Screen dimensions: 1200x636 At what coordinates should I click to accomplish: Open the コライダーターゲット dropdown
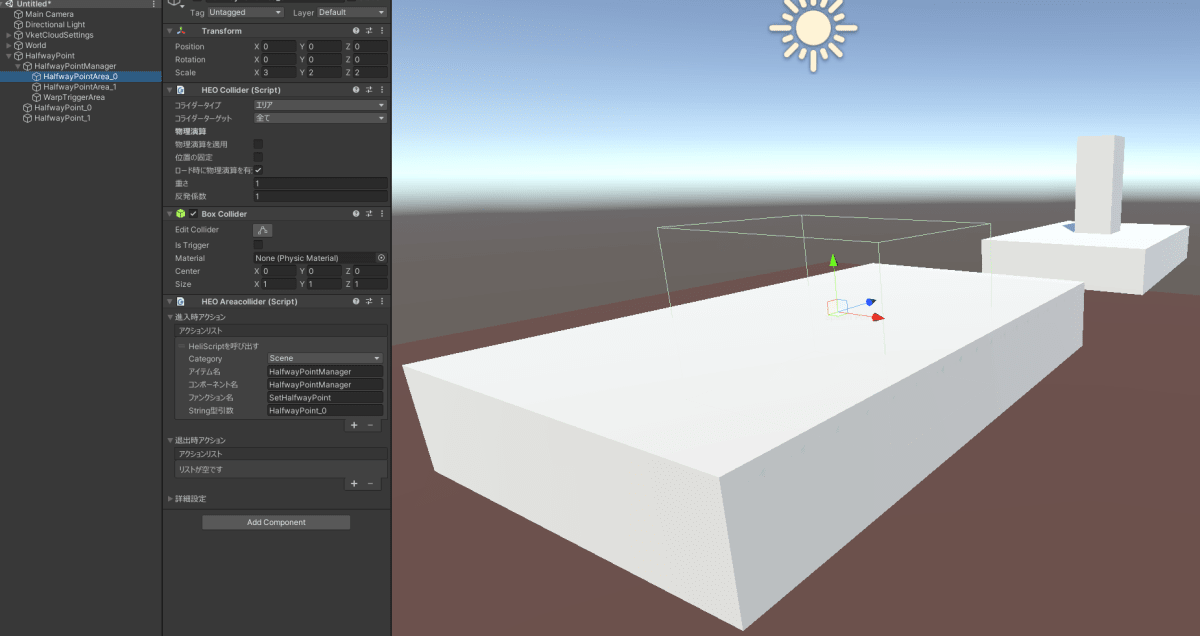[x=320, y=118]
